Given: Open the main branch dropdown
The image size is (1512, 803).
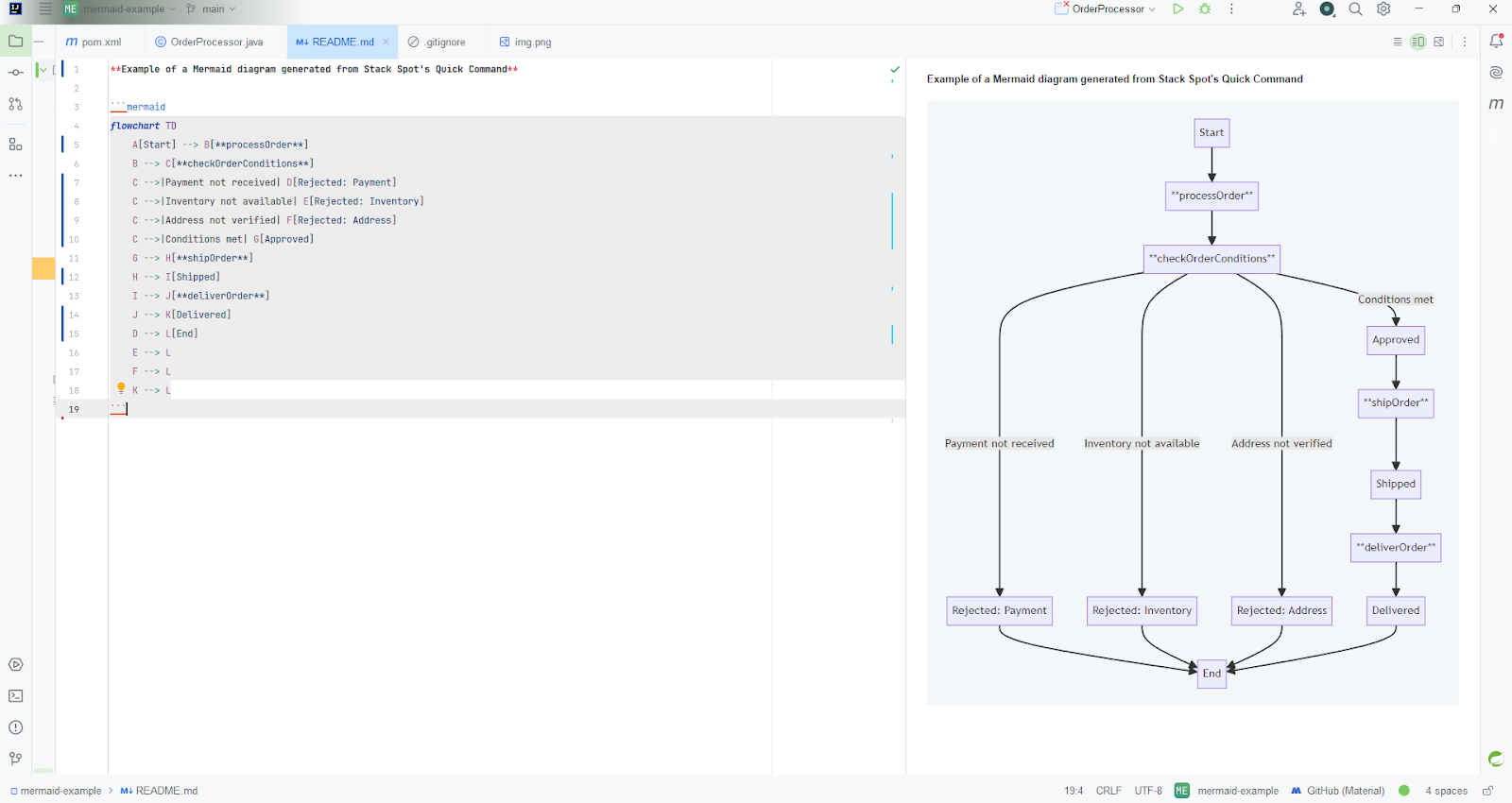Looking at the screenshot, I should click(212, 9).
